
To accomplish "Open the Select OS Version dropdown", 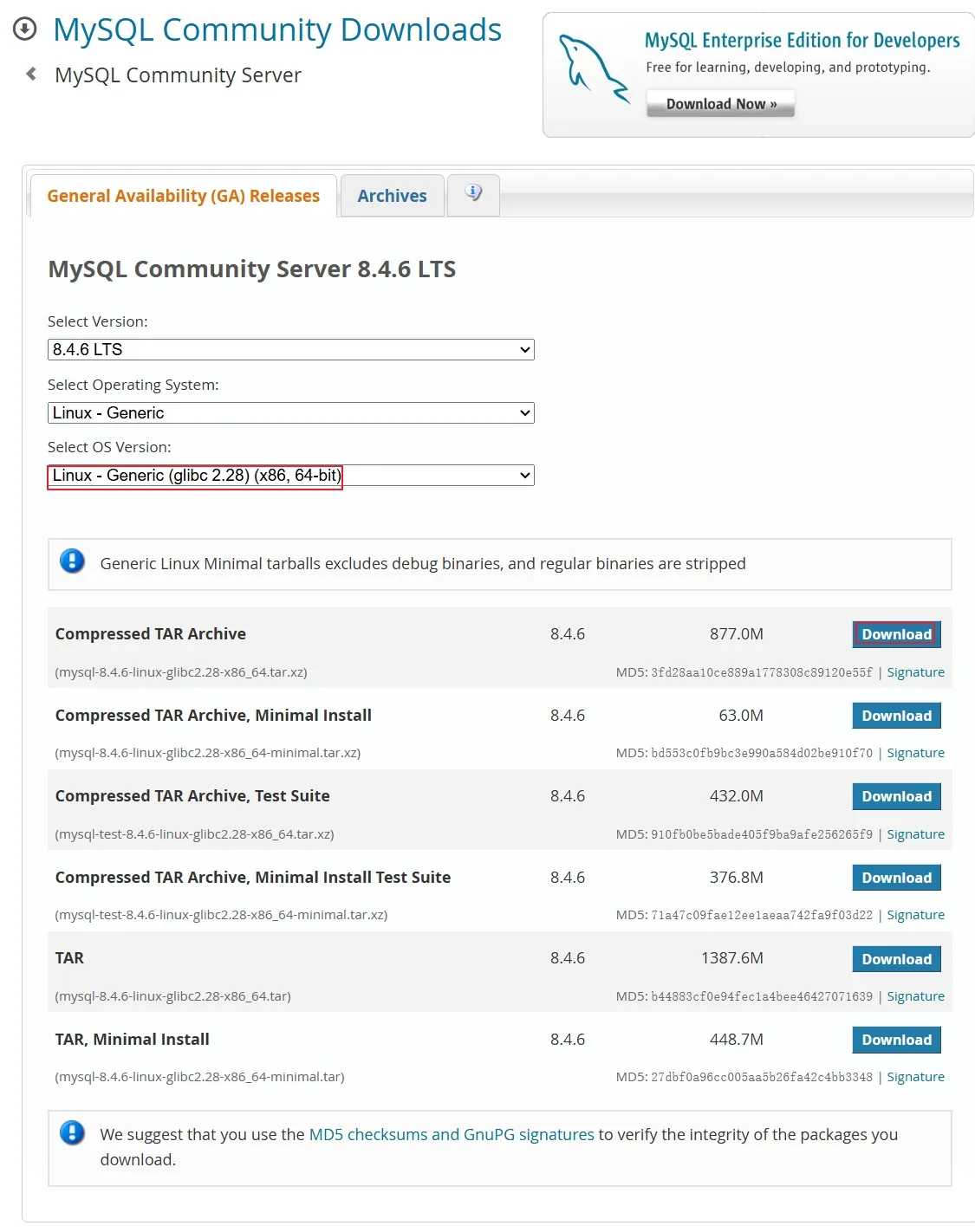I will (x=290, y=476).
